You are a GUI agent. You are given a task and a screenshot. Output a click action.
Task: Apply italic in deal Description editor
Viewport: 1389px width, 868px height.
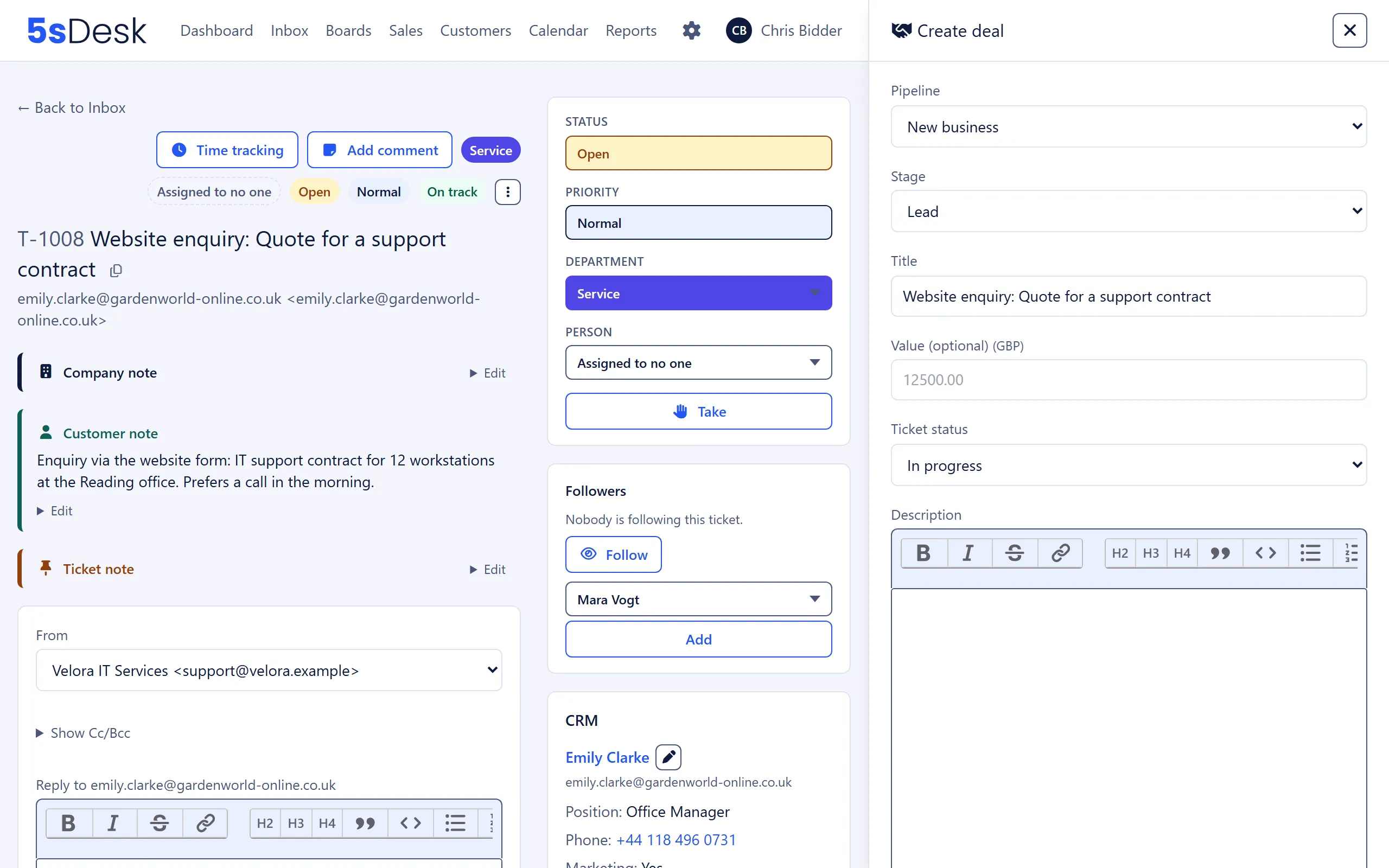point(969,553)
